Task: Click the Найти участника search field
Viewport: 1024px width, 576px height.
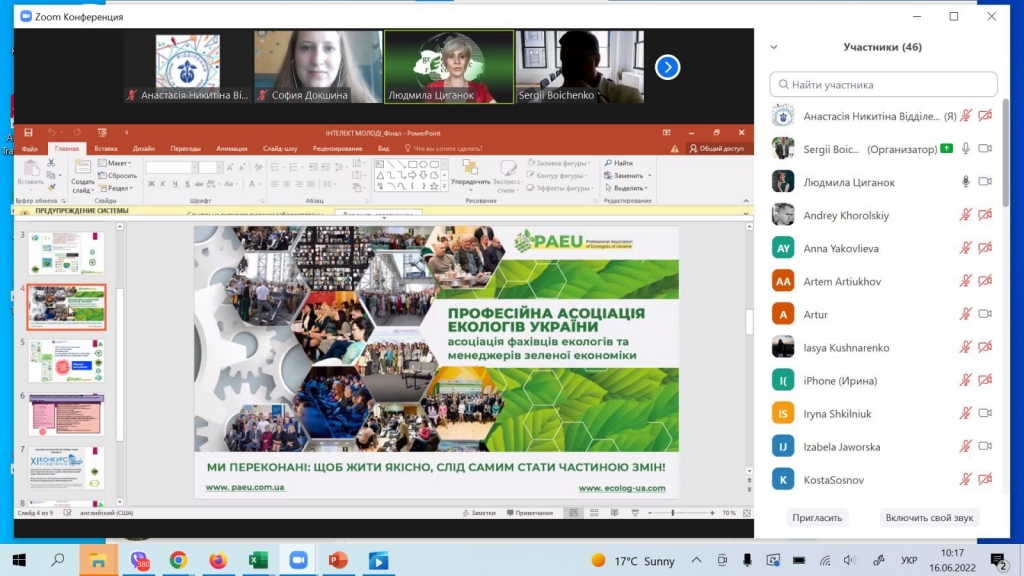Action: point(884,85)
